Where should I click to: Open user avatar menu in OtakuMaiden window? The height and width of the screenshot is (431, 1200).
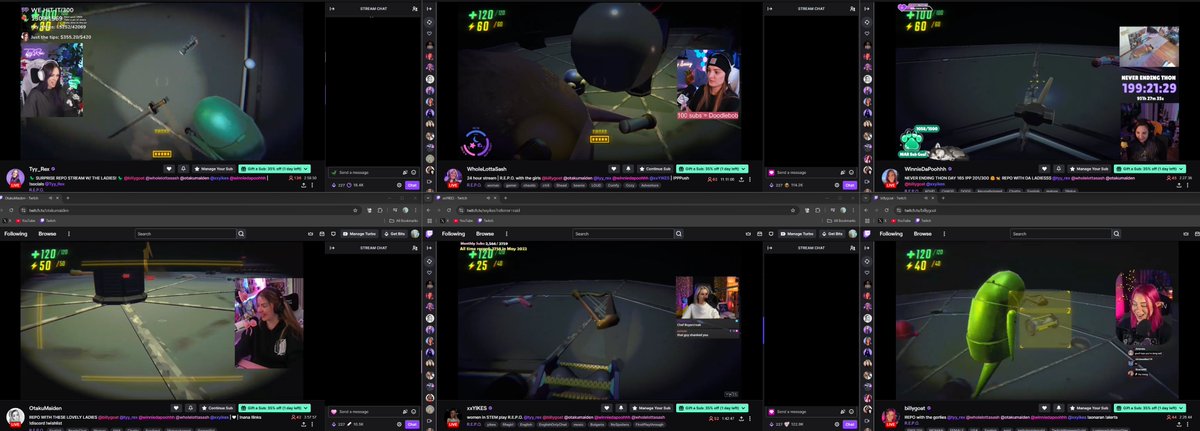[417, 233]
